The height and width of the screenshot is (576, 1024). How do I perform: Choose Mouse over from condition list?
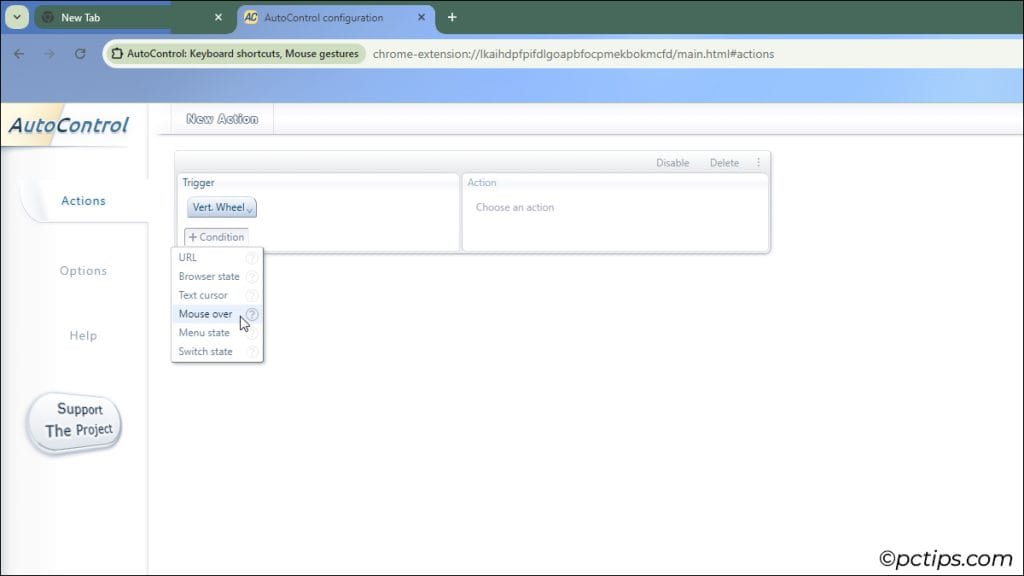point(205,314)
